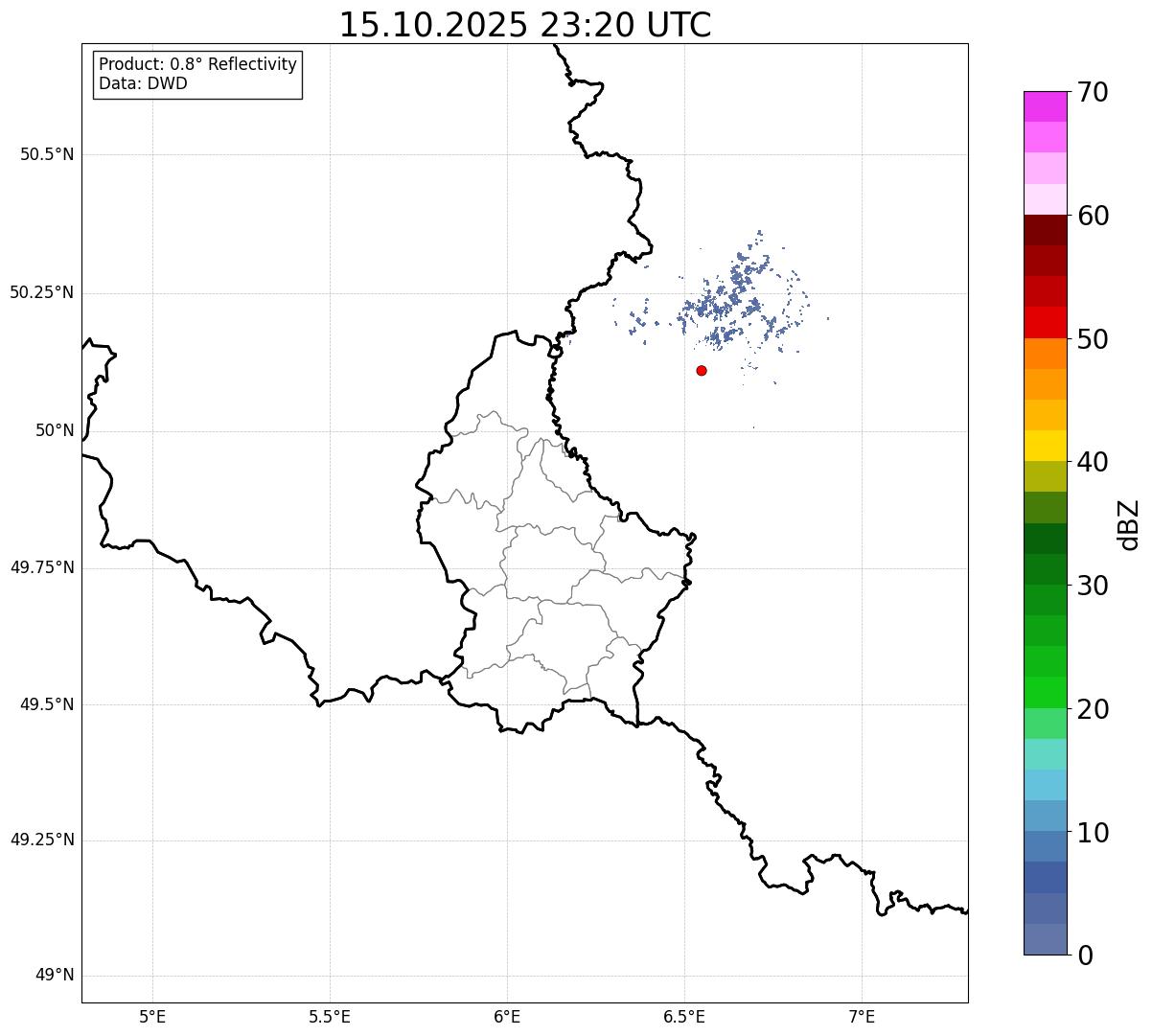1152x1036 pixels.
Task: Click the 49.75°N latitude label
Action: click(x=42, y=567)
